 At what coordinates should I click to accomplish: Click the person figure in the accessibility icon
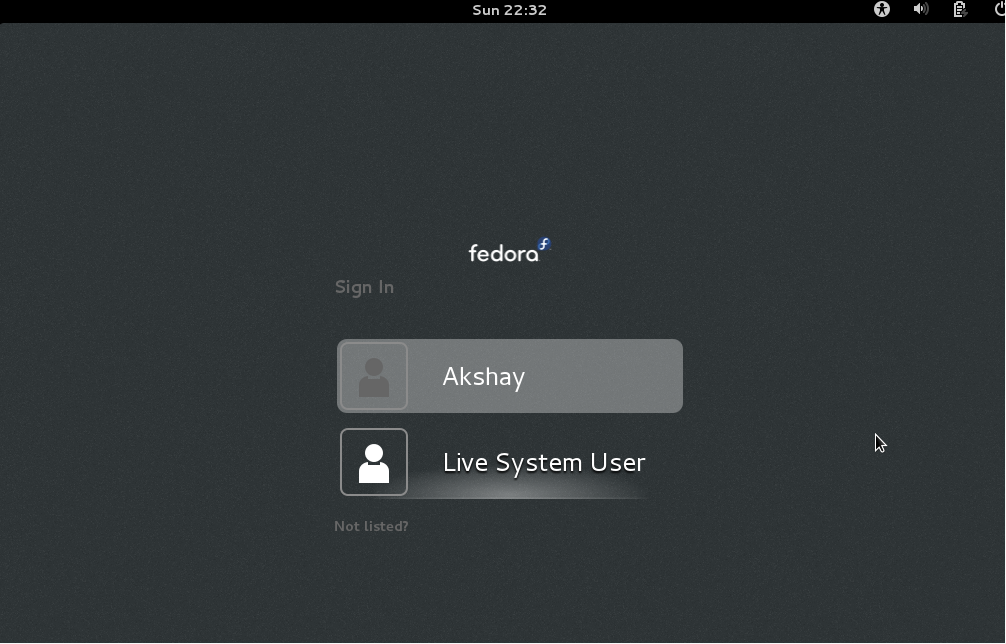pos(882,10)
